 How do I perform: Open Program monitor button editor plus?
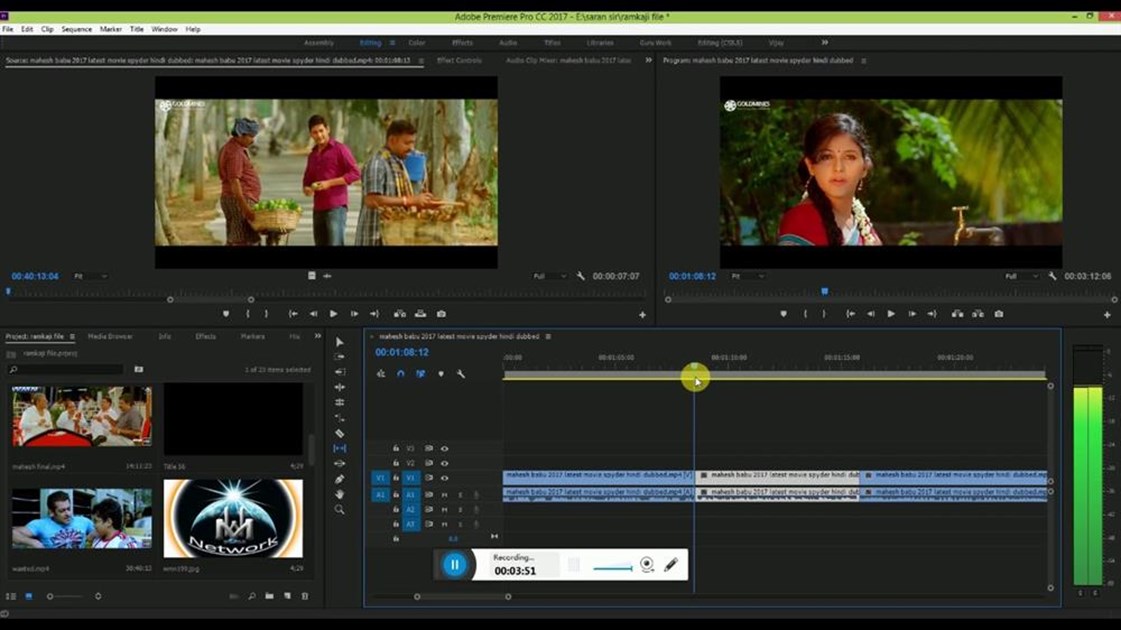[x=1107, y=315]
